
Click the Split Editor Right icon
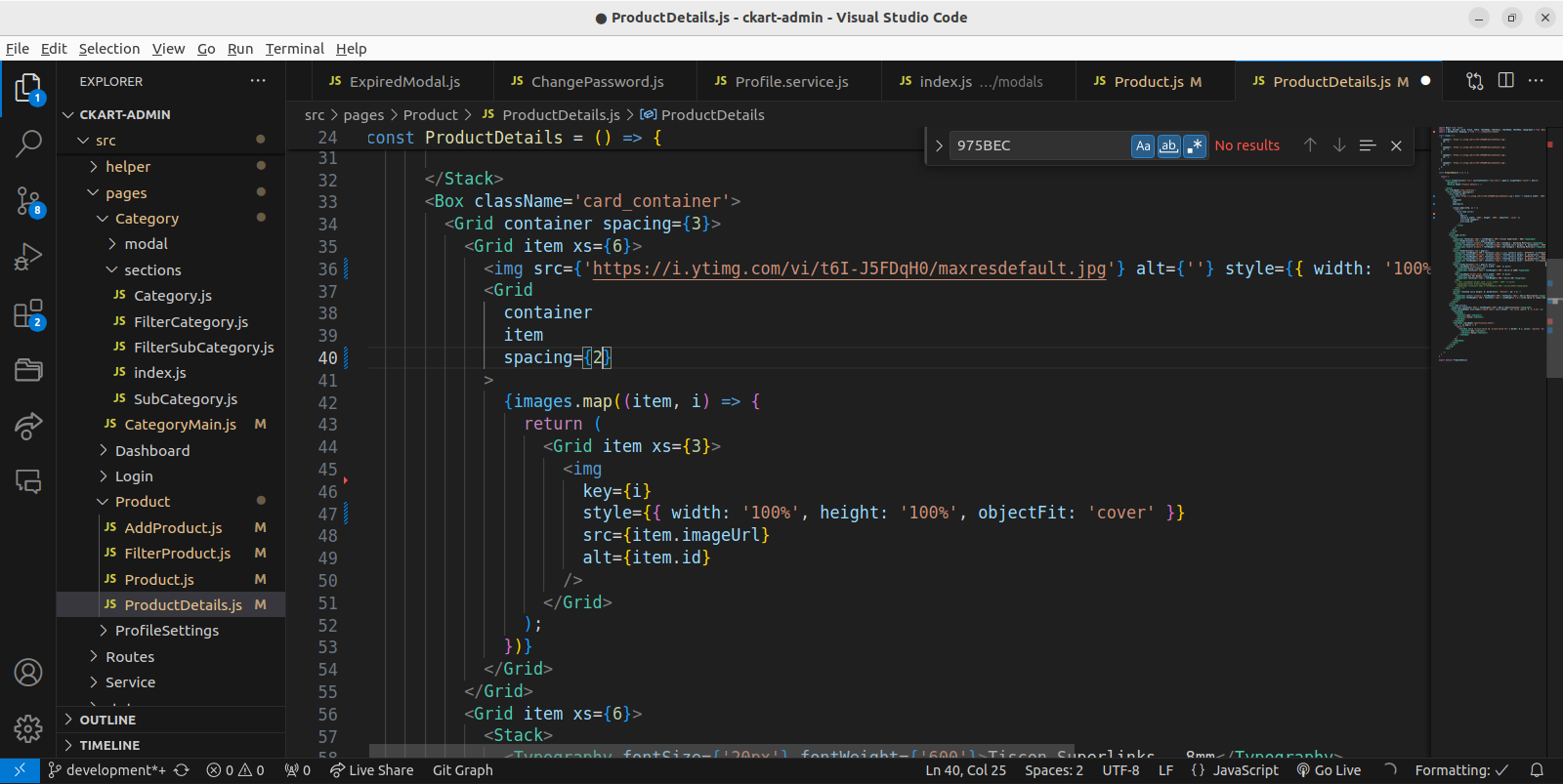pyautogui.click(x=1505, y=81)
